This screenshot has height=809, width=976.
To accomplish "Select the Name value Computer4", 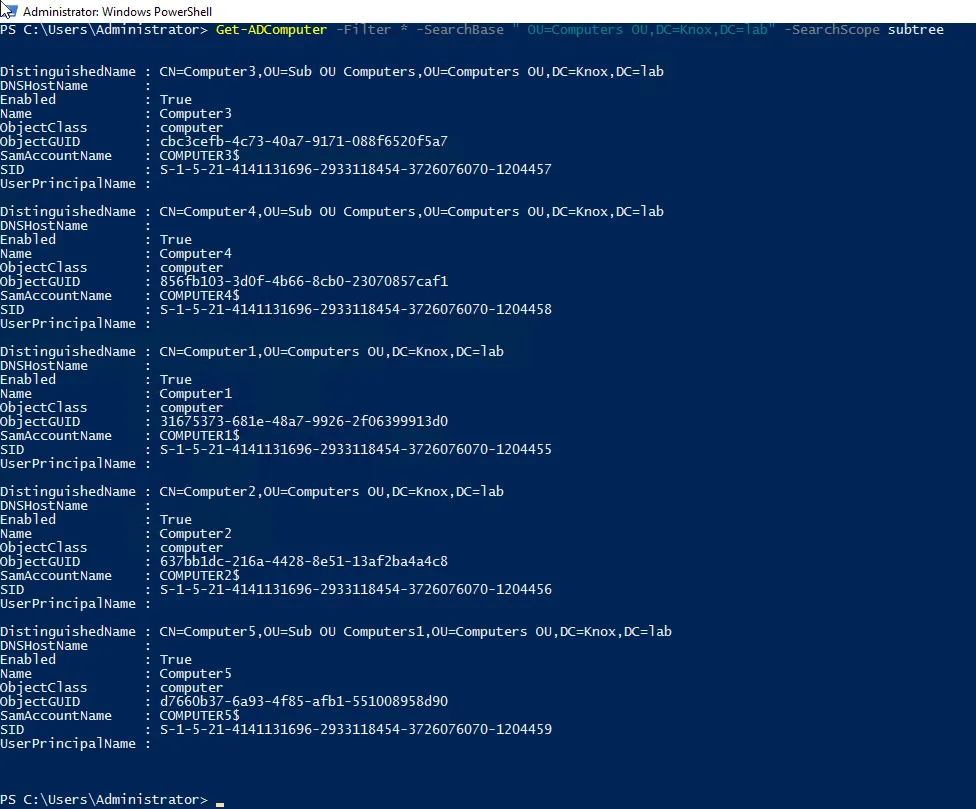I will (195, 254).
